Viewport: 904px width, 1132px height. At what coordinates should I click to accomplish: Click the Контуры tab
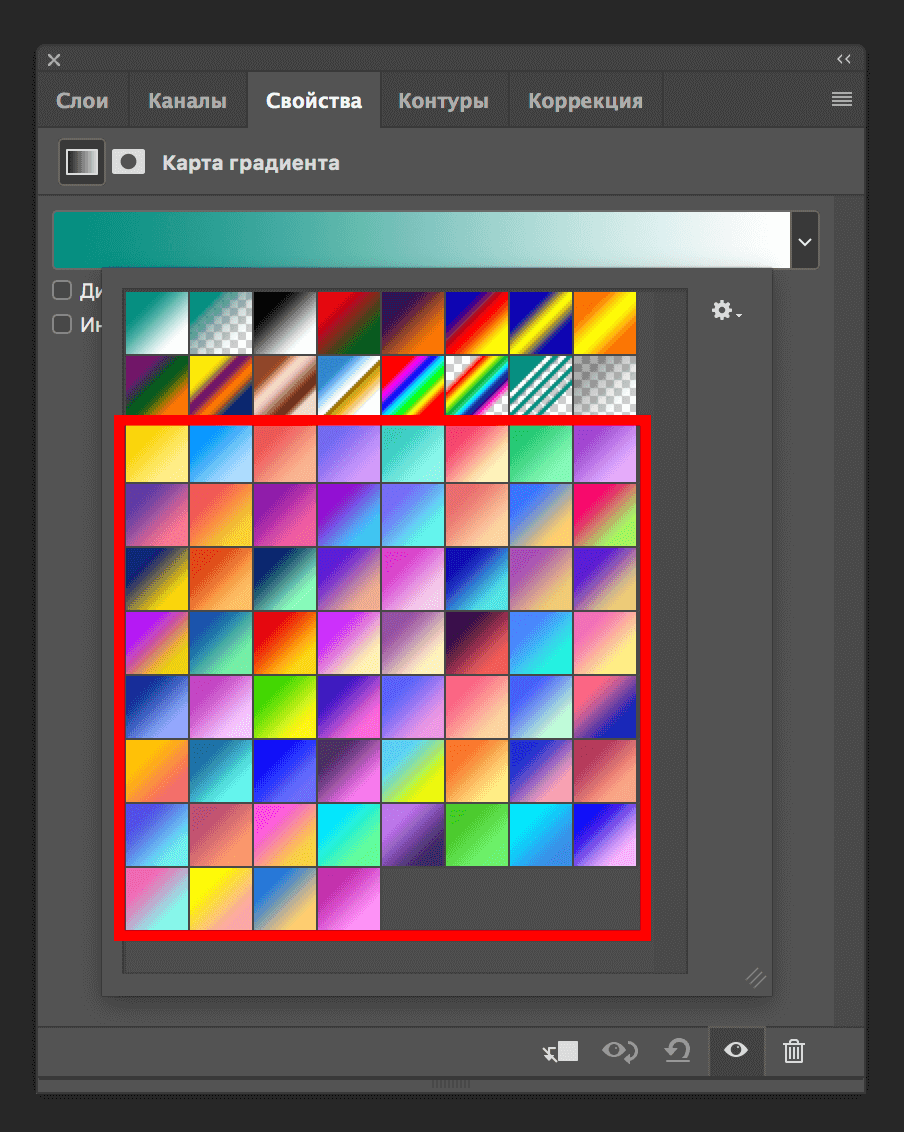[444, 99]
